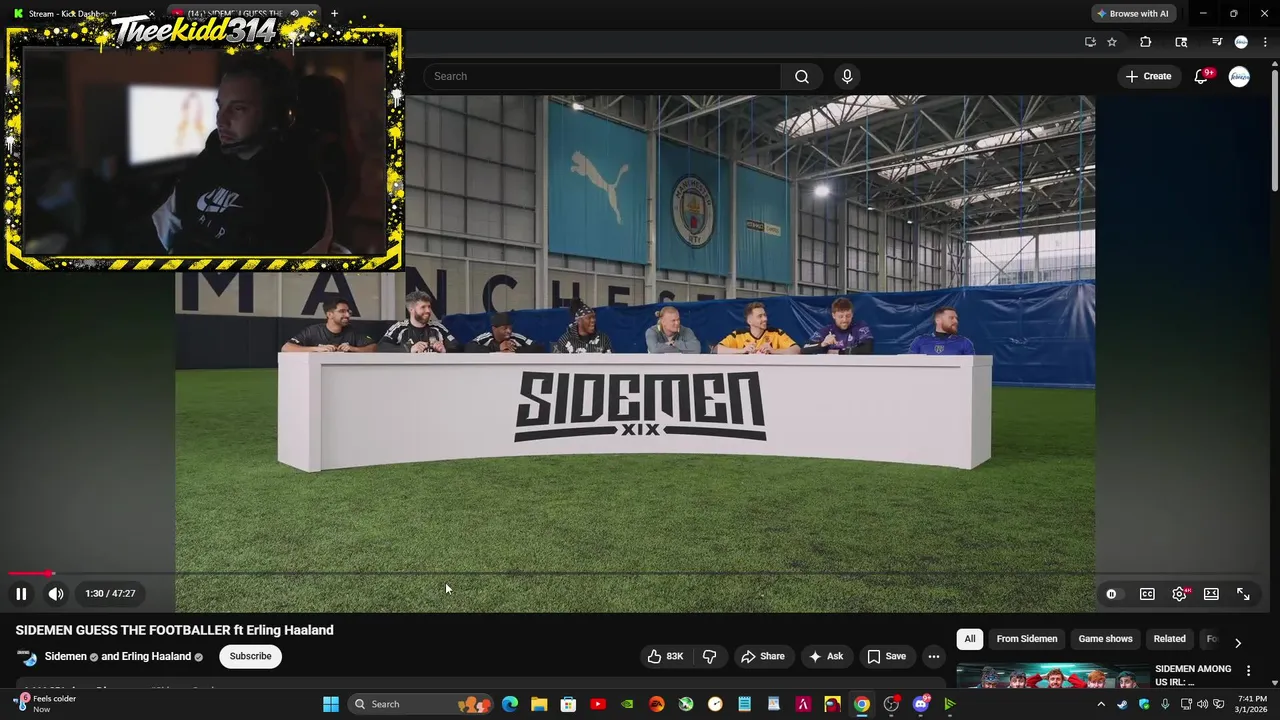This screenshot has height=720, width=1280.
Task: Open Google Chrome in the taskbar
Action: coord(862,704)
